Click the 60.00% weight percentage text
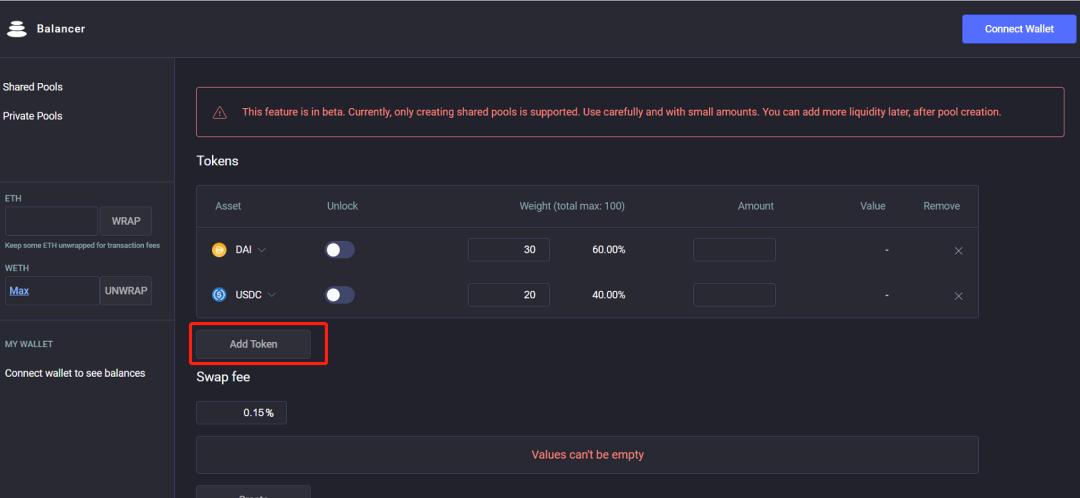The width and height of the screenshot is (1080, 498). point(609,250)
